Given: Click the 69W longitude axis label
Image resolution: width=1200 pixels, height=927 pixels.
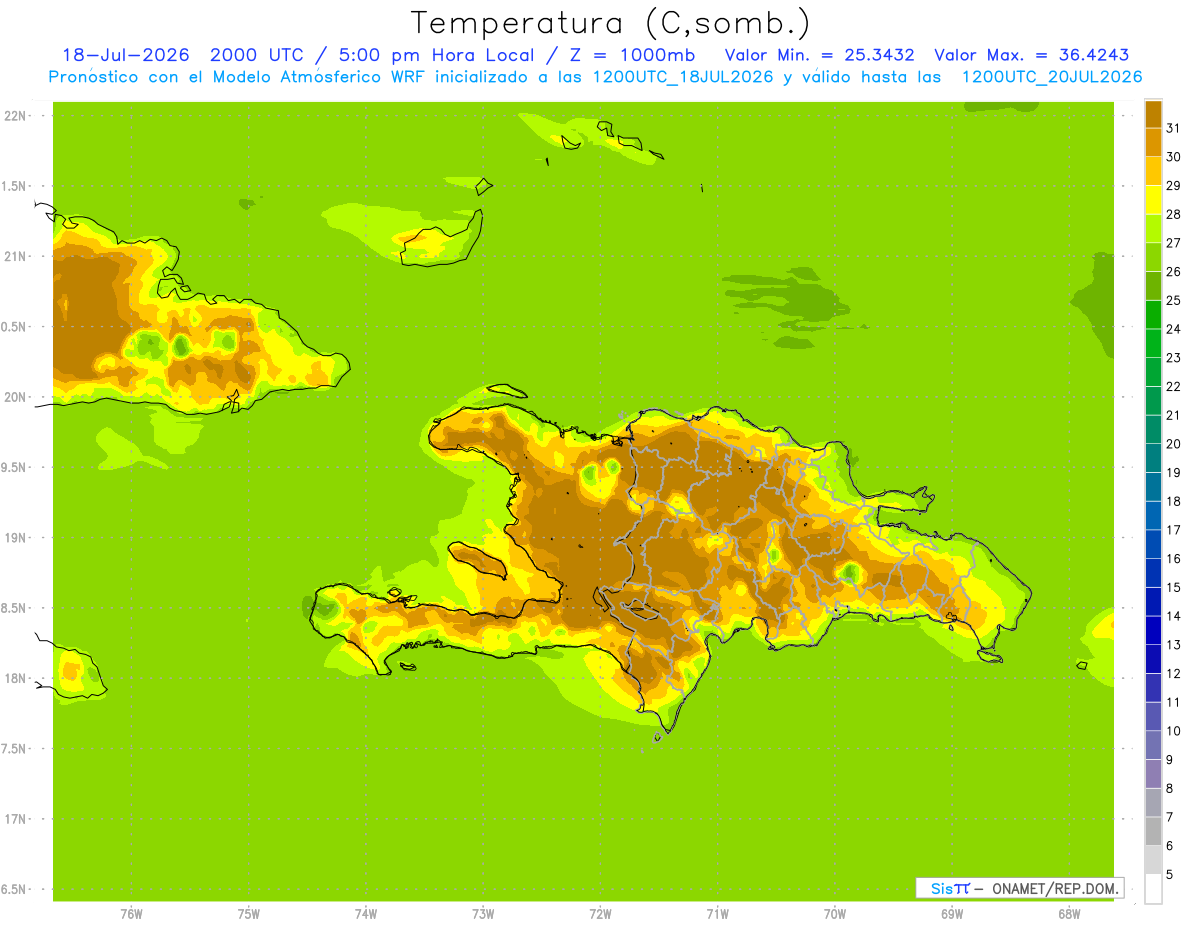Looking at the screenshot, I should pos(952,914).
